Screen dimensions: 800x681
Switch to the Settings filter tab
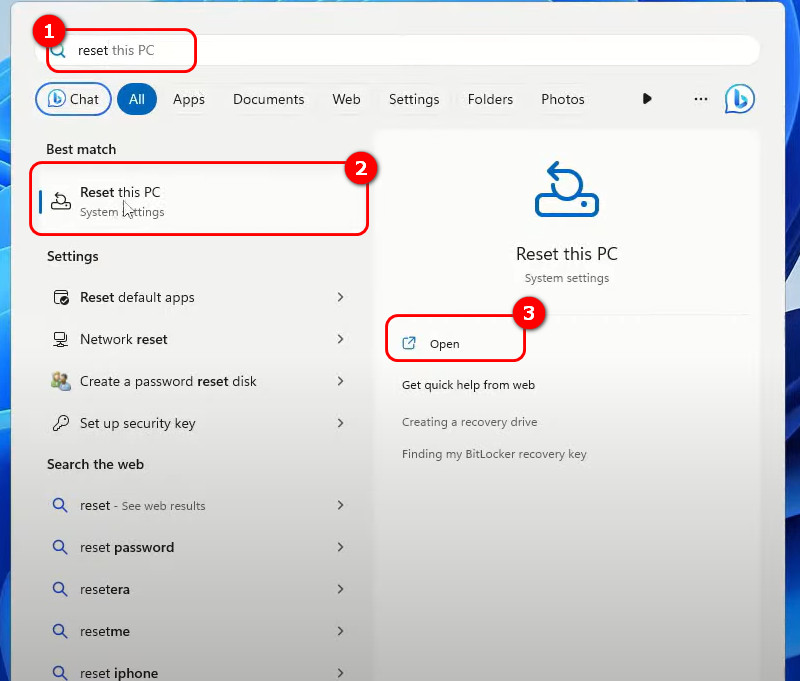[x=414, y=99]
